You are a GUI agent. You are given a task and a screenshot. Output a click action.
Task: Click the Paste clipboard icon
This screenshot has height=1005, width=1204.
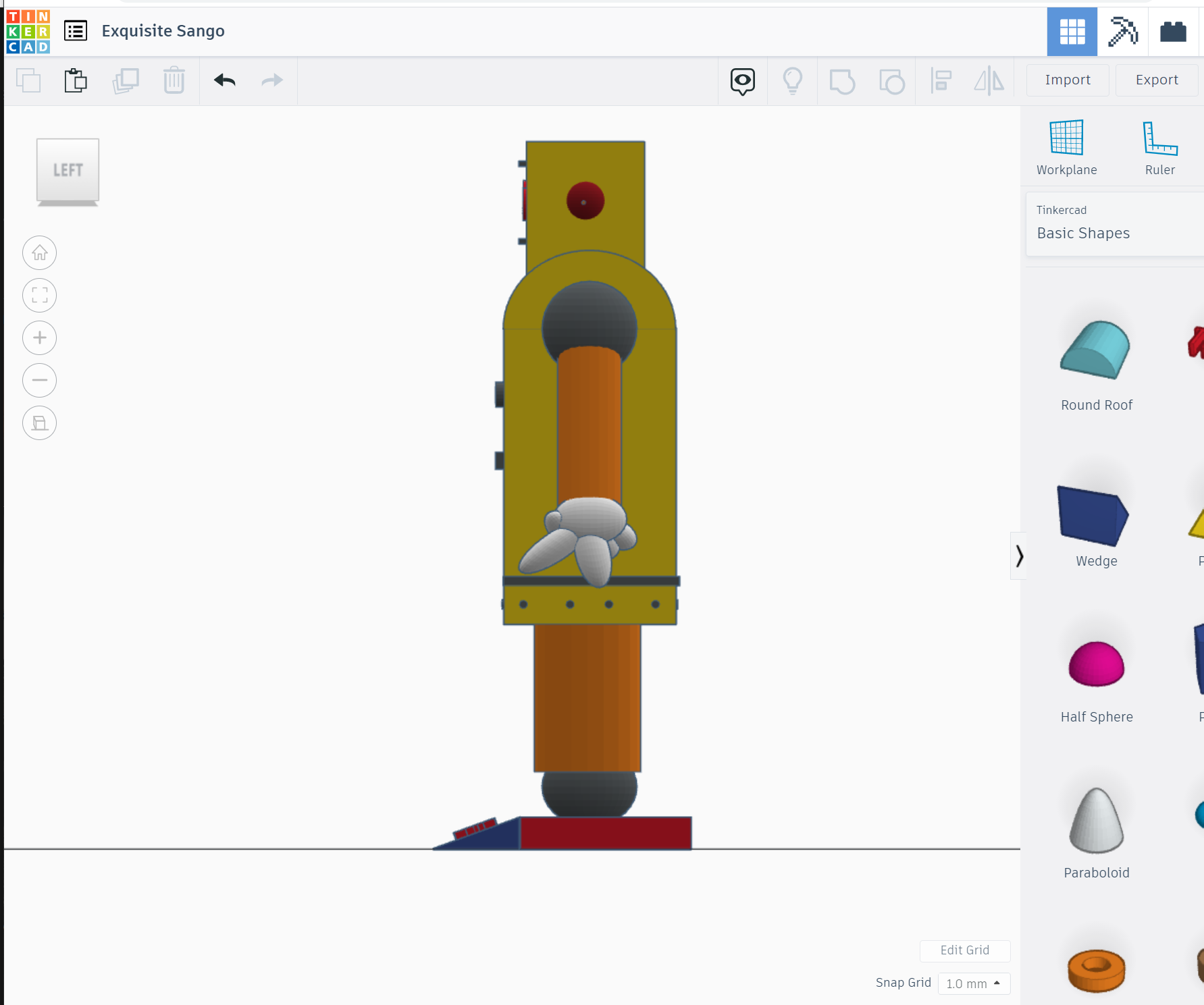point(76,81)
